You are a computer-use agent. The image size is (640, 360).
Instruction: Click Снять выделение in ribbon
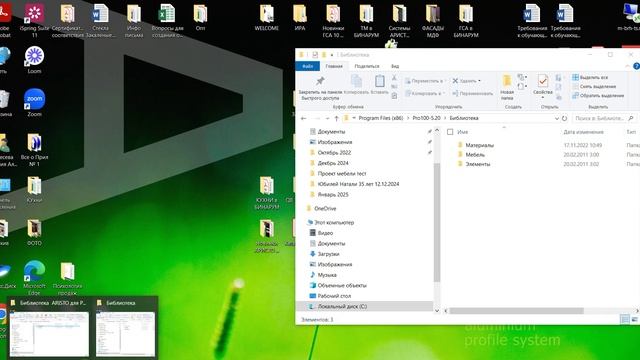click(594, 87)
